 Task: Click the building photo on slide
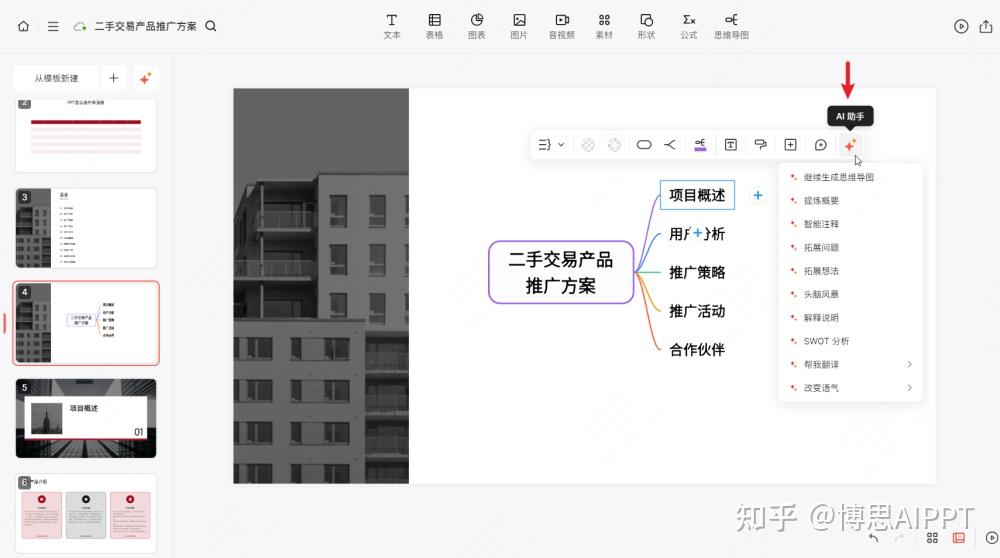(x=321, y=286)
